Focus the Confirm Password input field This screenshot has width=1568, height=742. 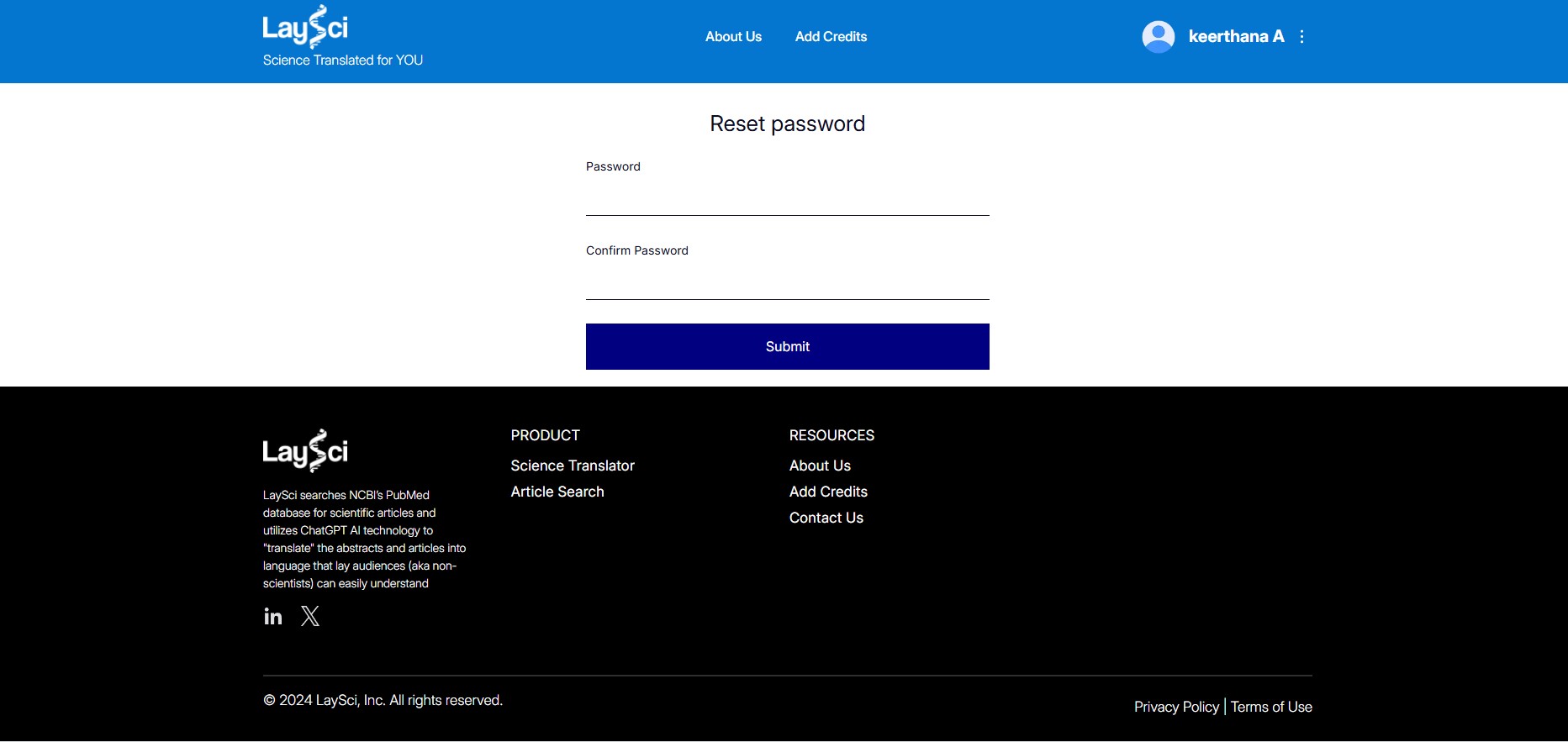788,282
